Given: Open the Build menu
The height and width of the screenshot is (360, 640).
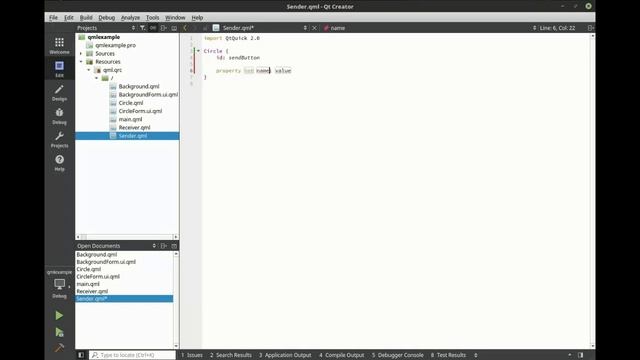Looking at the screenshot, I should pyautogui.click(x=86, y=18).
